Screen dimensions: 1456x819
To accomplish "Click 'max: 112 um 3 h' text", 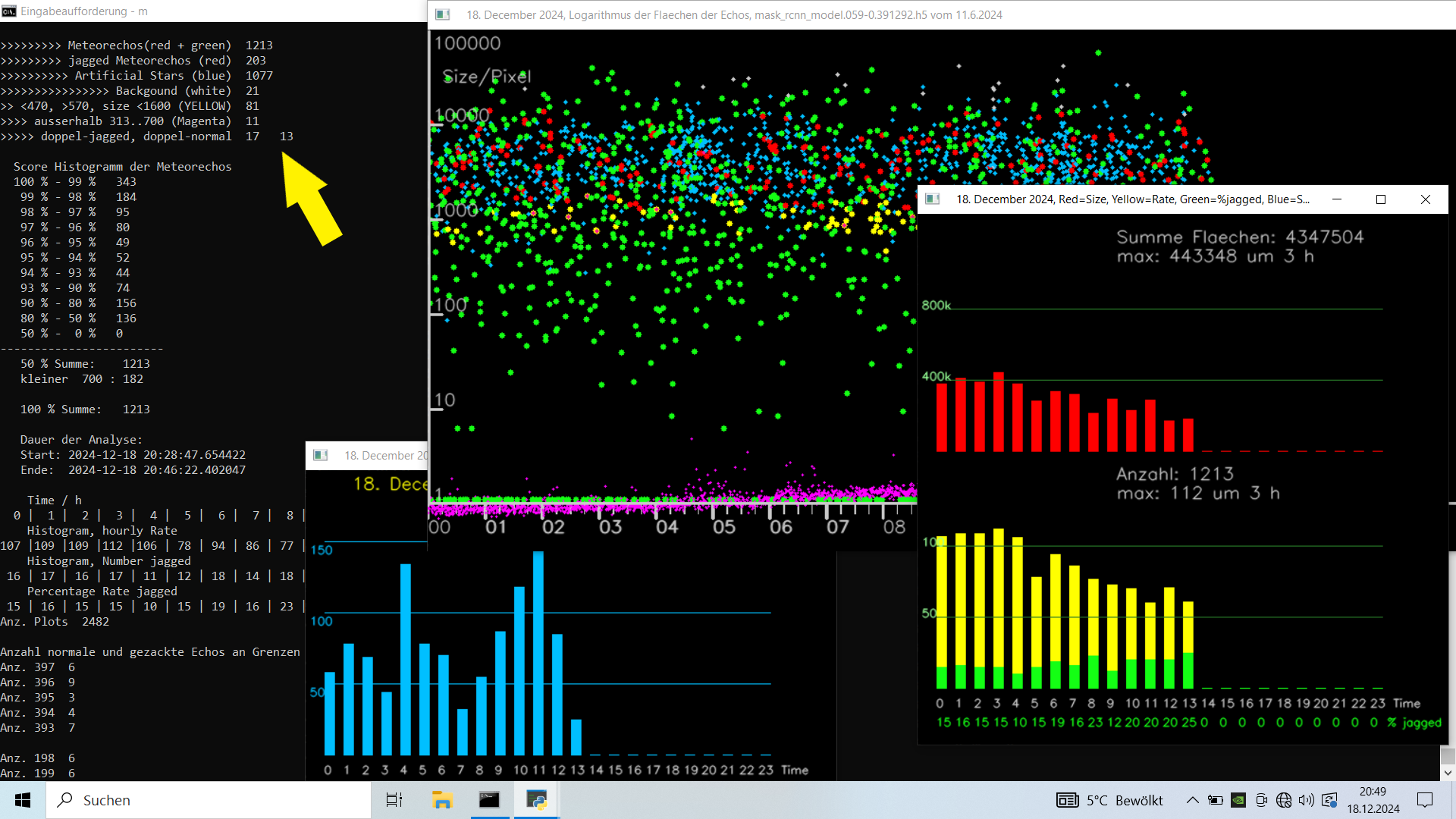I will (x=1198, y=494).
